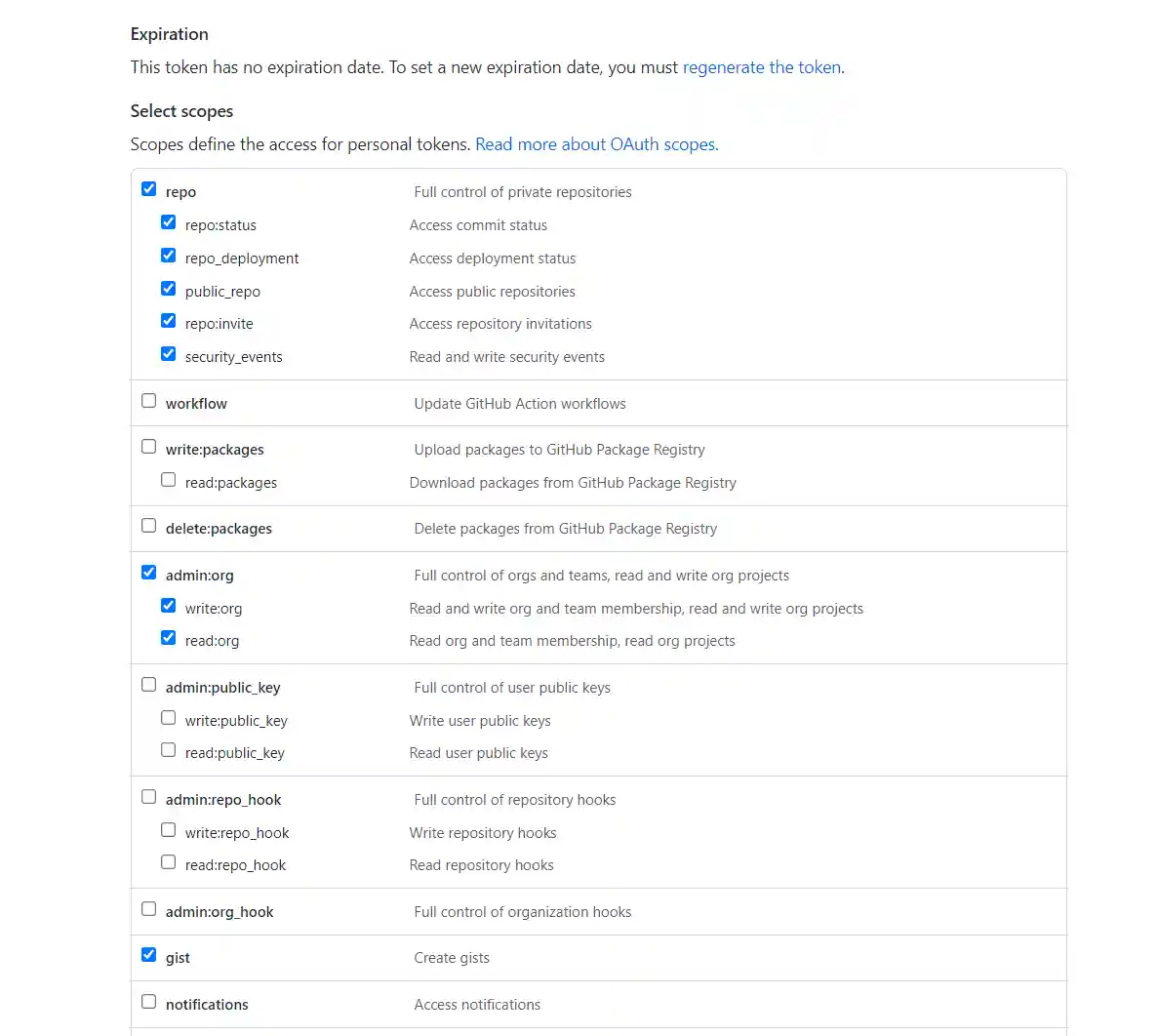Uncheck the security_events scope
Image resolution: width=1158 pixels, height=1036 pixels.
168,354
